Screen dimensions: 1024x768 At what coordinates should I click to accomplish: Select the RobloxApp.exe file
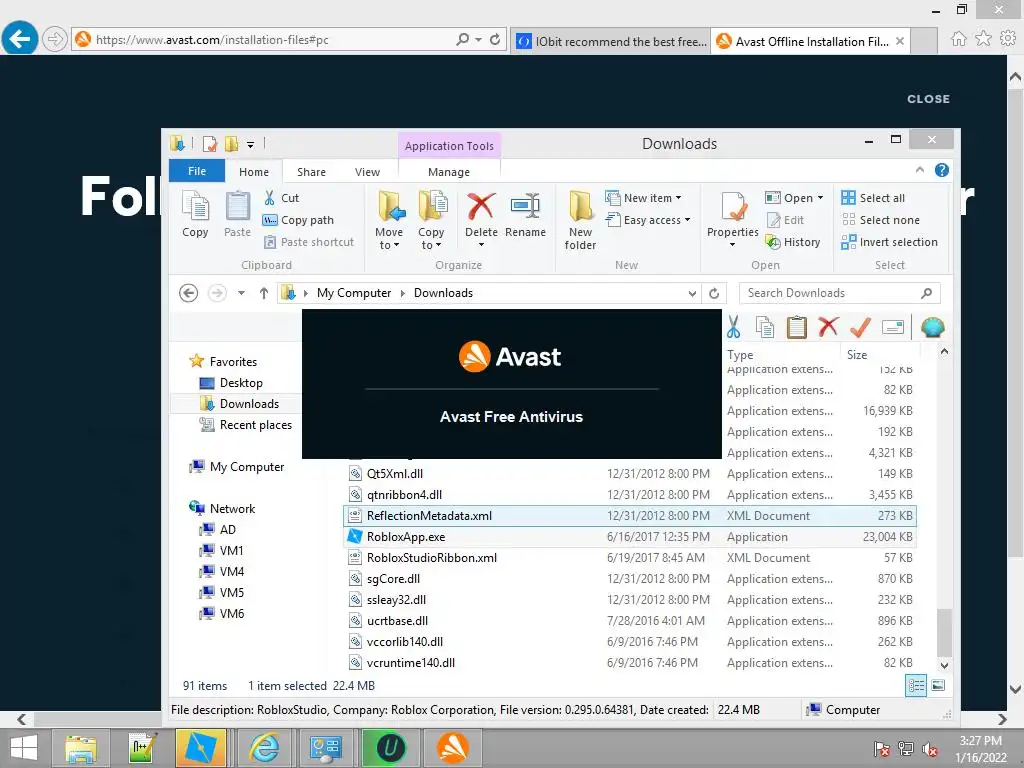(629, 537)
